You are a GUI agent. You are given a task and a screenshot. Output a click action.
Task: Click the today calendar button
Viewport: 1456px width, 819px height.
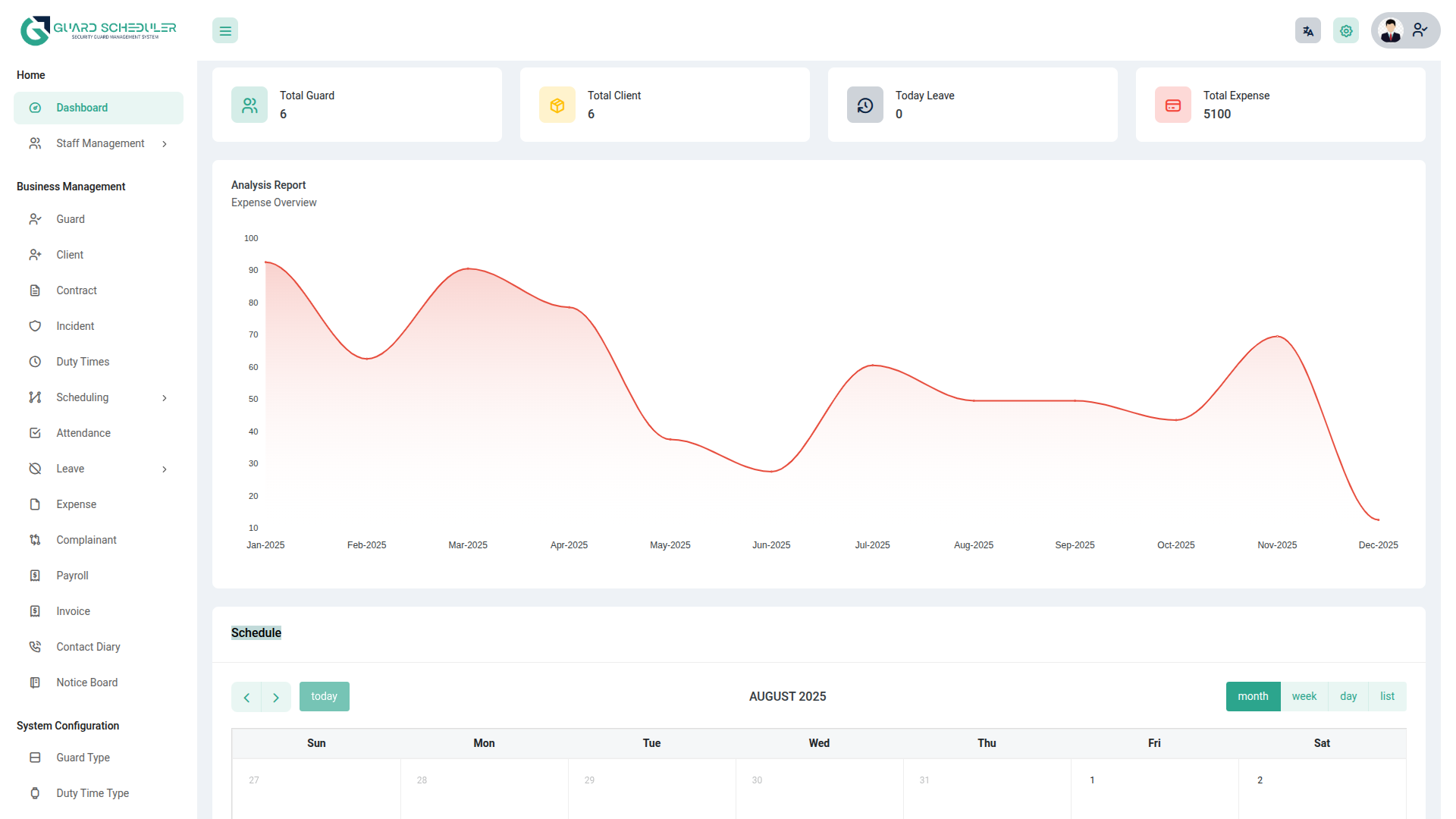click(x=324, y=696)
